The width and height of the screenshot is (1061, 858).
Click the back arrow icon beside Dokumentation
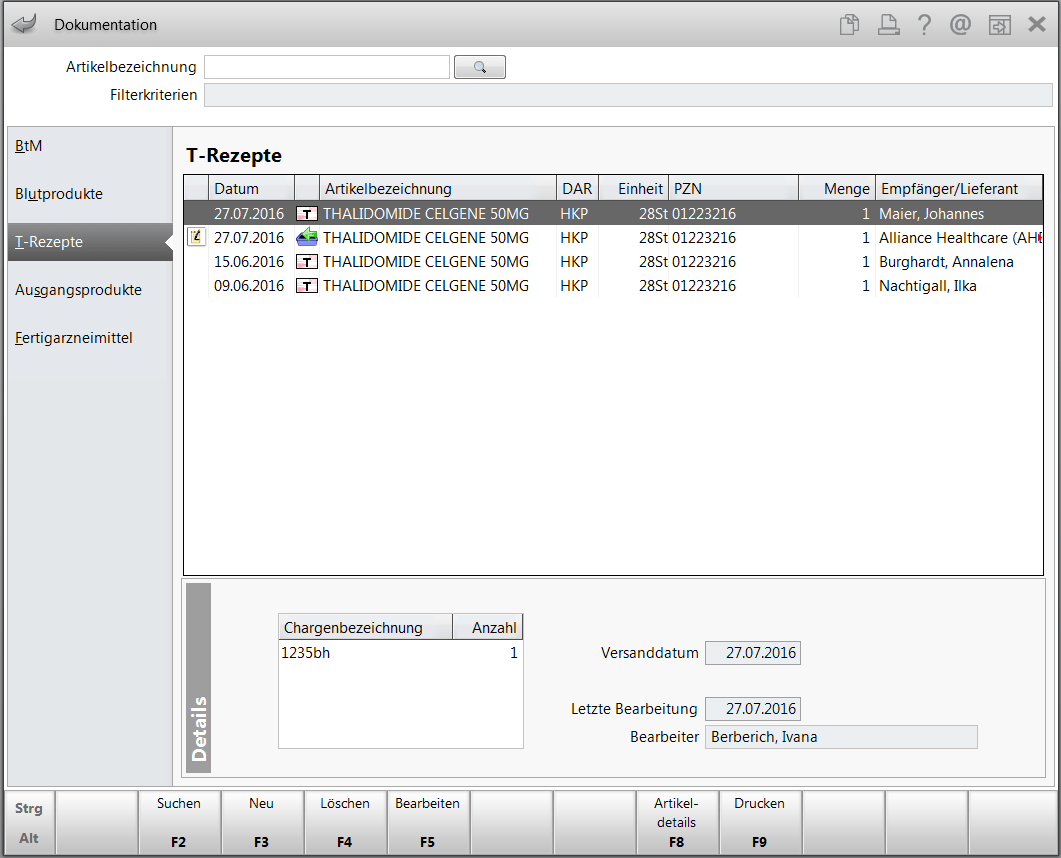[x=24, y=24]
